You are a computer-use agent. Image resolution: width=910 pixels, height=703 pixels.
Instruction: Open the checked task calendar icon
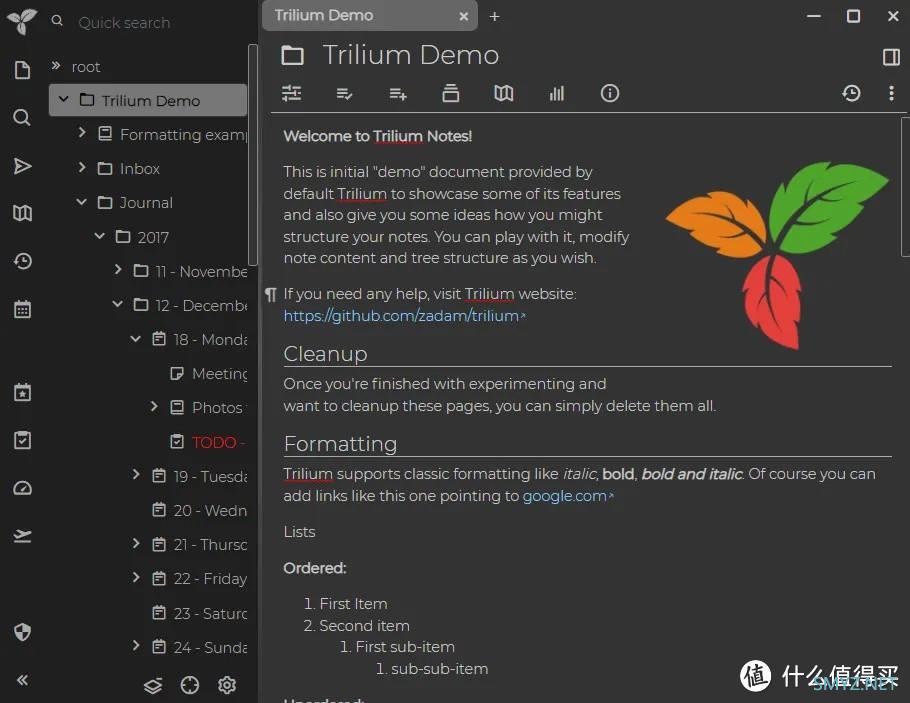tap(22, 440)
